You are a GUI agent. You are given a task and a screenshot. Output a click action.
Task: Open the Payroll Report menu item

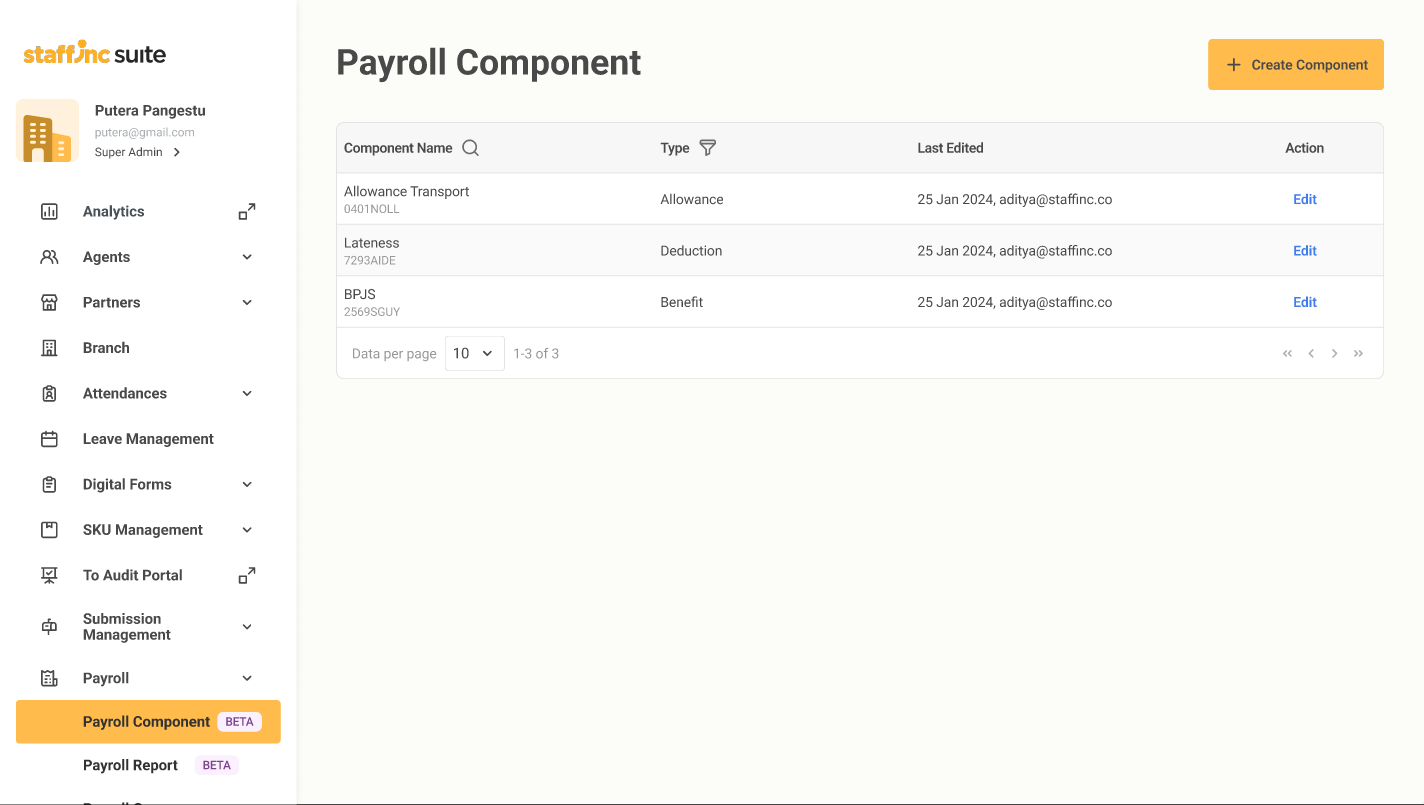(130, 765)
